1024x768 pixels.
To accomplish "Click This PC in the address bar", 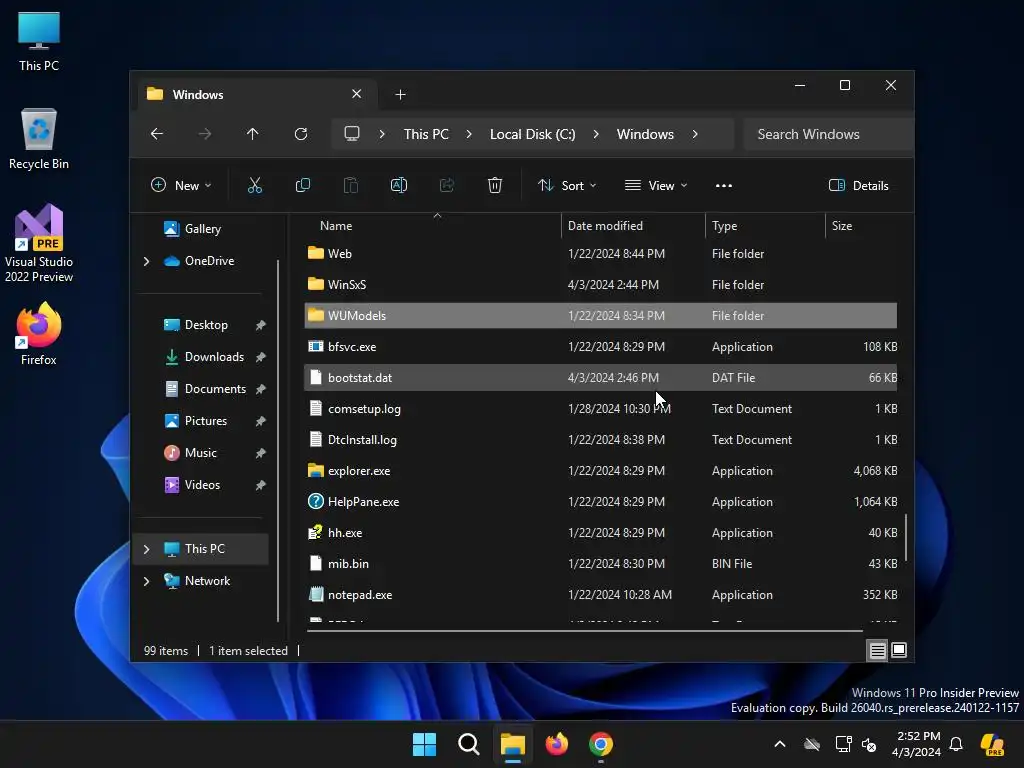I will 426,134.
